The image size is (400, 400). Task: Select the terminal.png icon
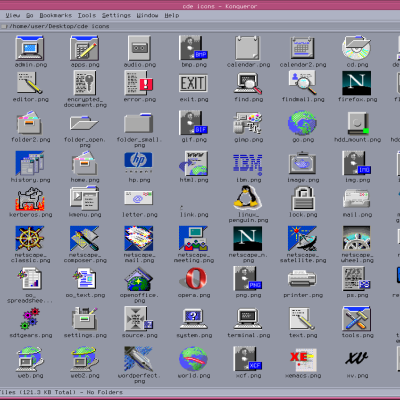pyautogui.click(x=248, y=319)
